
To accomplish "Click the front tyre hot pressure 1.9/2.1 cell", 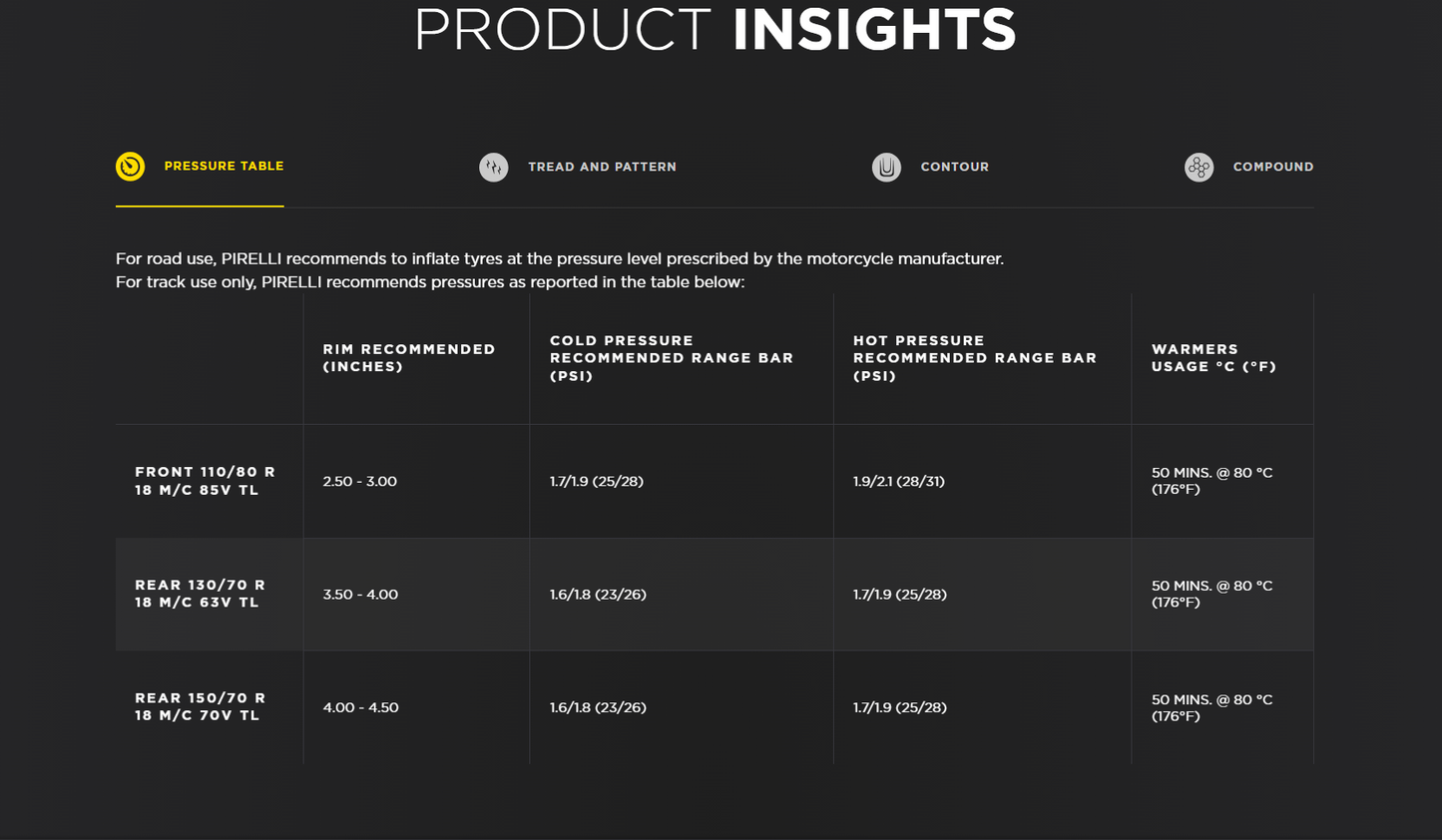I will coord(899,481).
